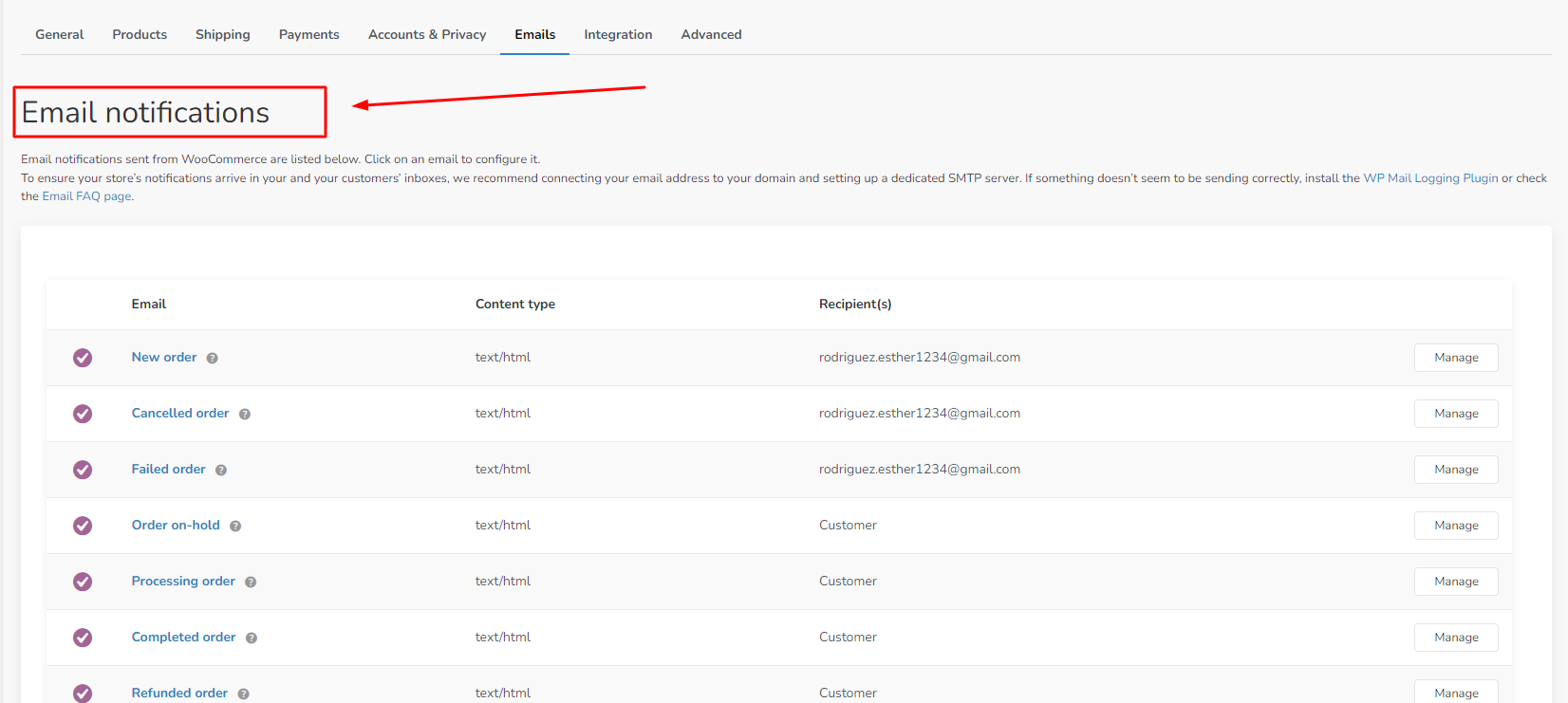The image size is (1568, 703).
Task: Open the Processing order email settings
Action: (183, 581)
